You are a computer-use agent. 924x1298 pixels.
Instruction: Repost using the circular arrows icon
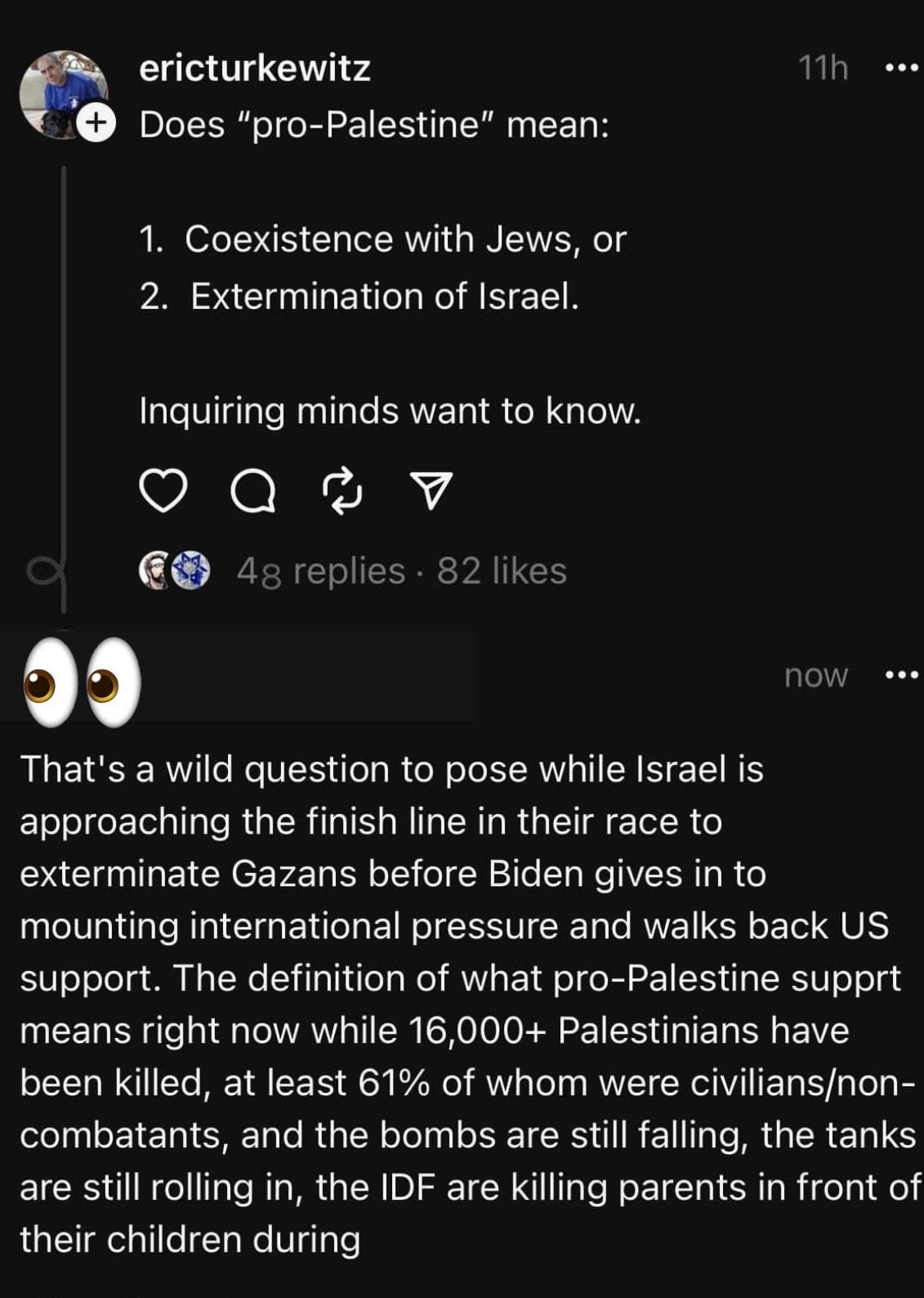342,491
